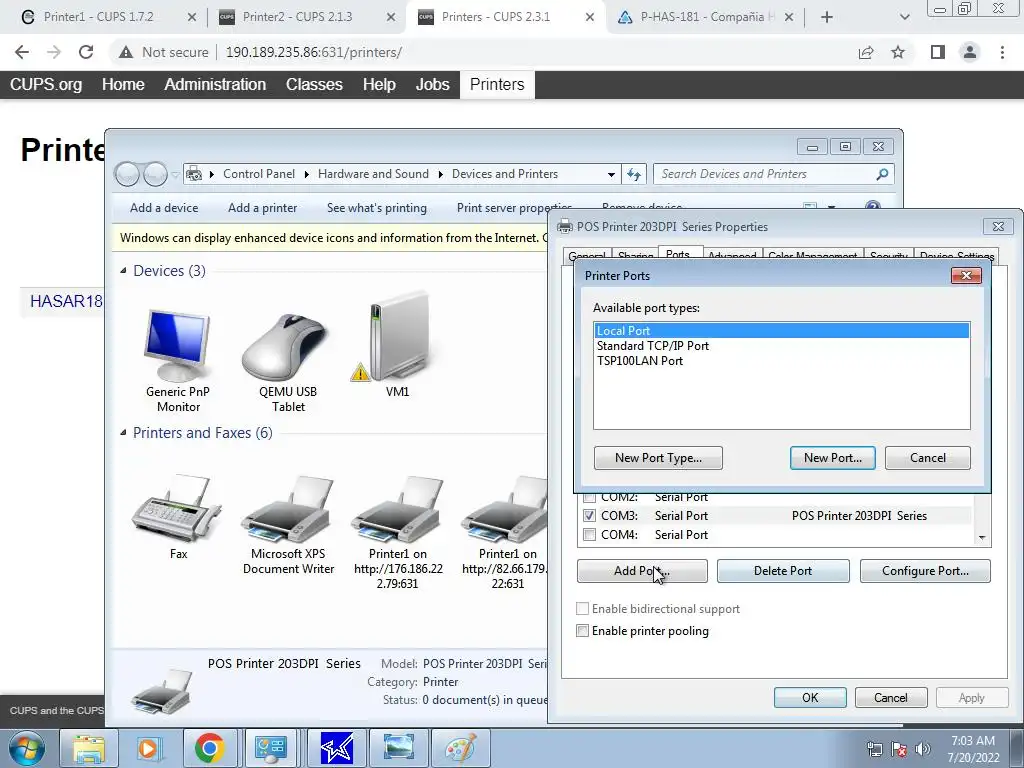Click search magnifier in Devices and Printers
This screenshot has height=768, width=1024.
tap(882, 174)
